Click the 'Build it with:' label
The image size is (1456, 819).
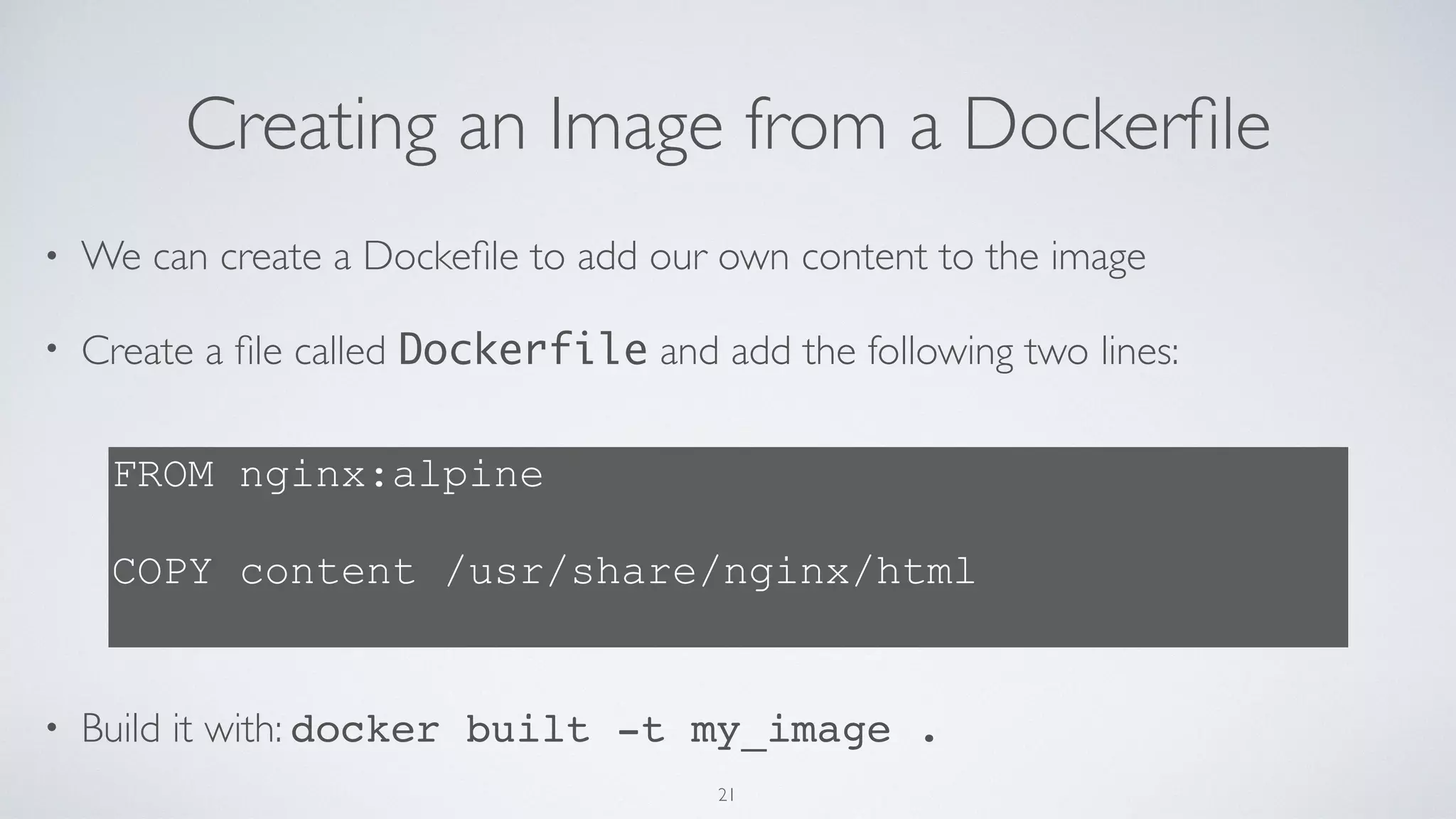[183, 728]
